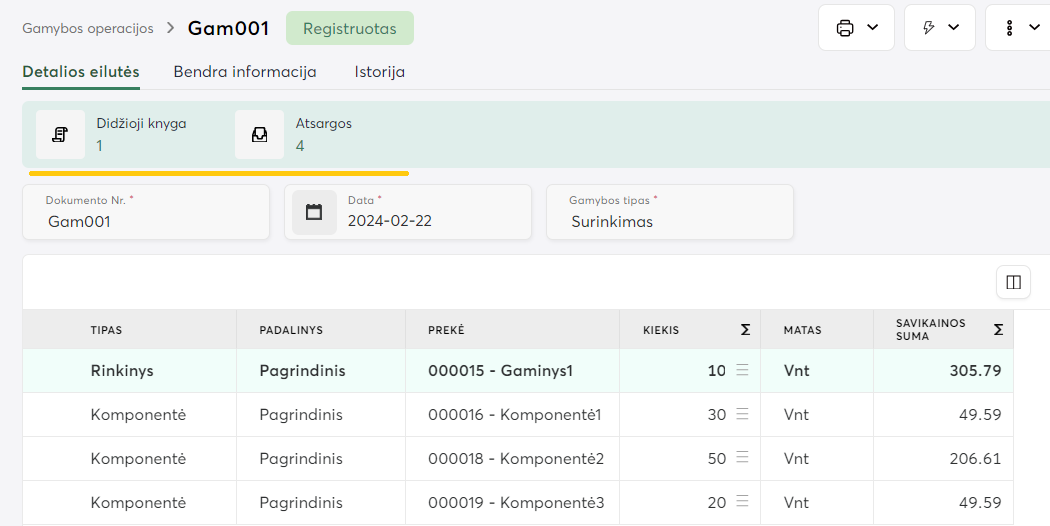Viewport: 1050px width, 526px height.
Task: Open the Istorija tab
Action: point(379,72)
